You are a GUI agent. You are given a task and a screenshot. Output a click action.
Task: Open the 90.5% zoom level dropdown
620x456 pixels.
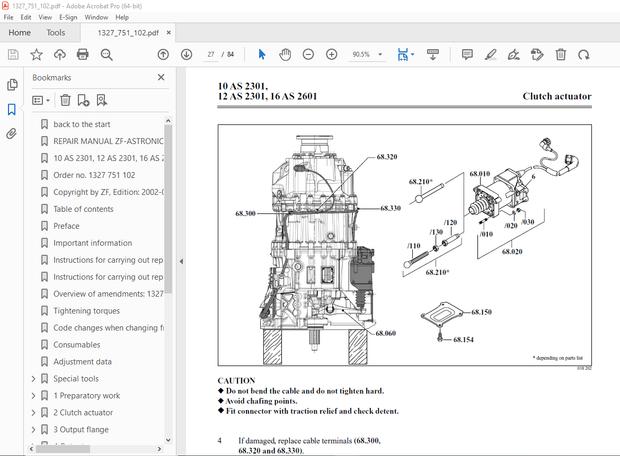[x=380, y=54]
